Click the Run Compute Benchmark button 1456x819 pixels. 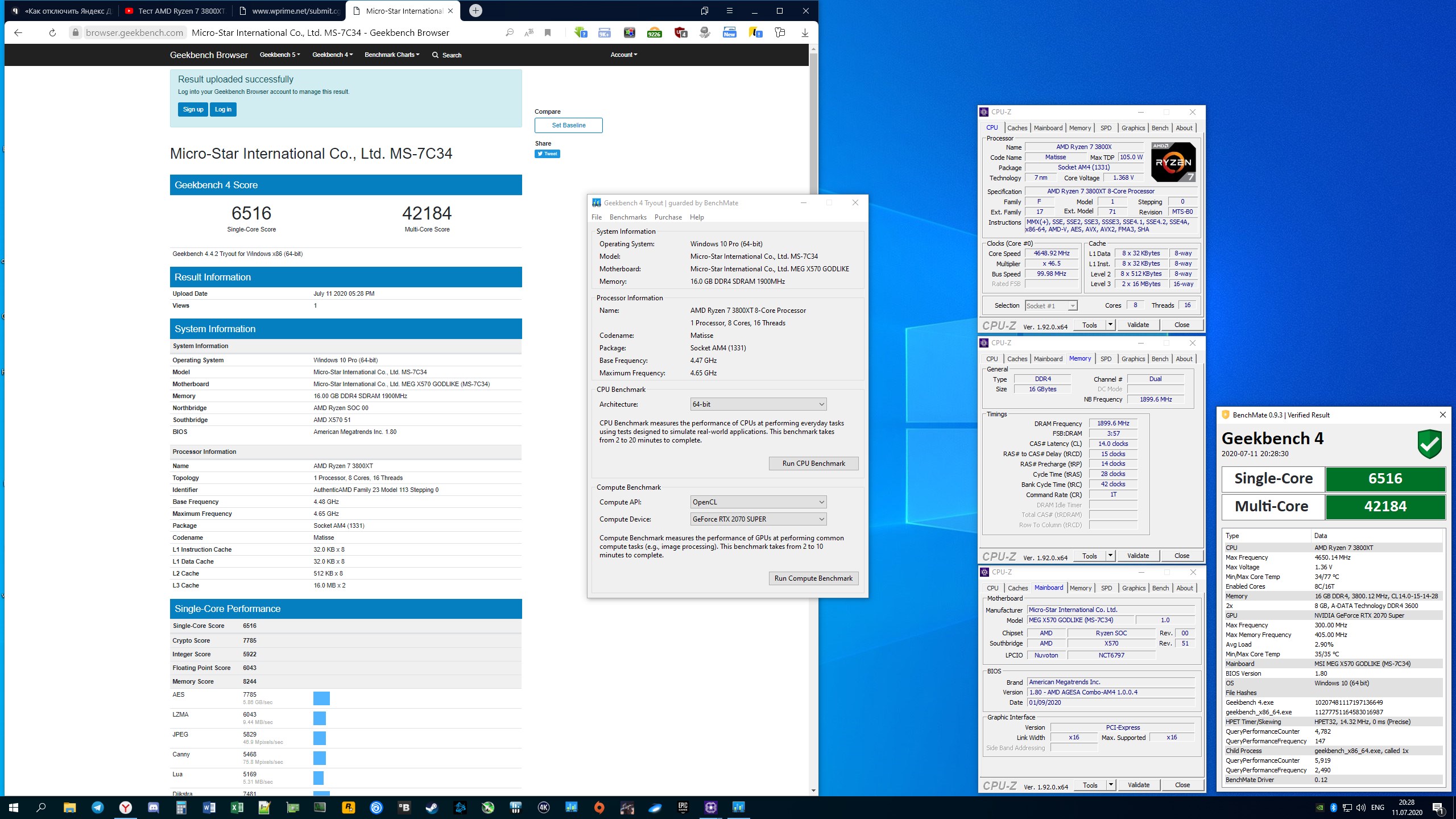[x=813, y=578]
